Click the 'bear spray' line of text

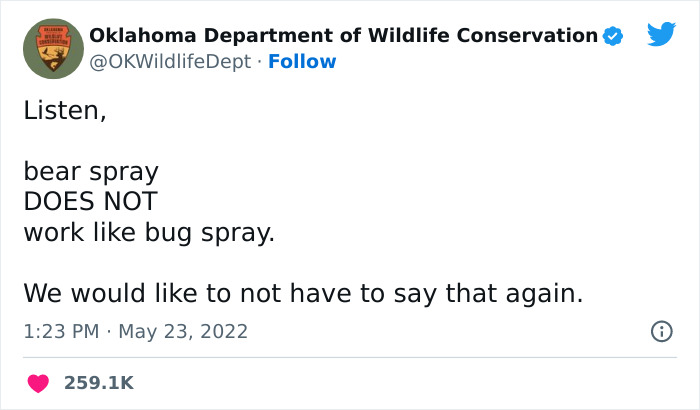tap(91, 172)
